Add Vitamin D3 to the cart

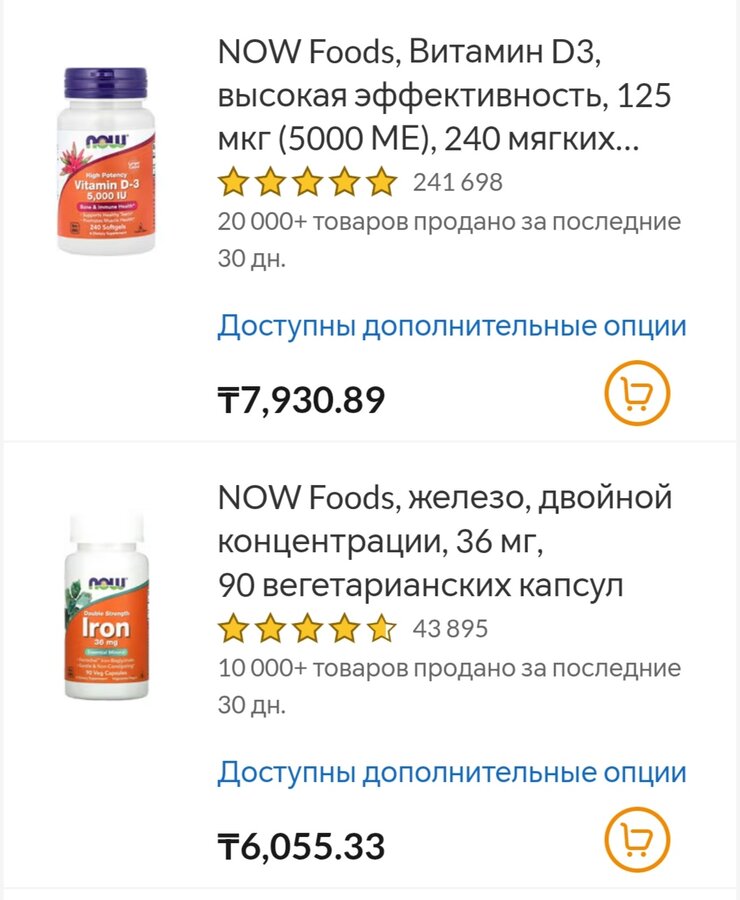tap(637, 394)
